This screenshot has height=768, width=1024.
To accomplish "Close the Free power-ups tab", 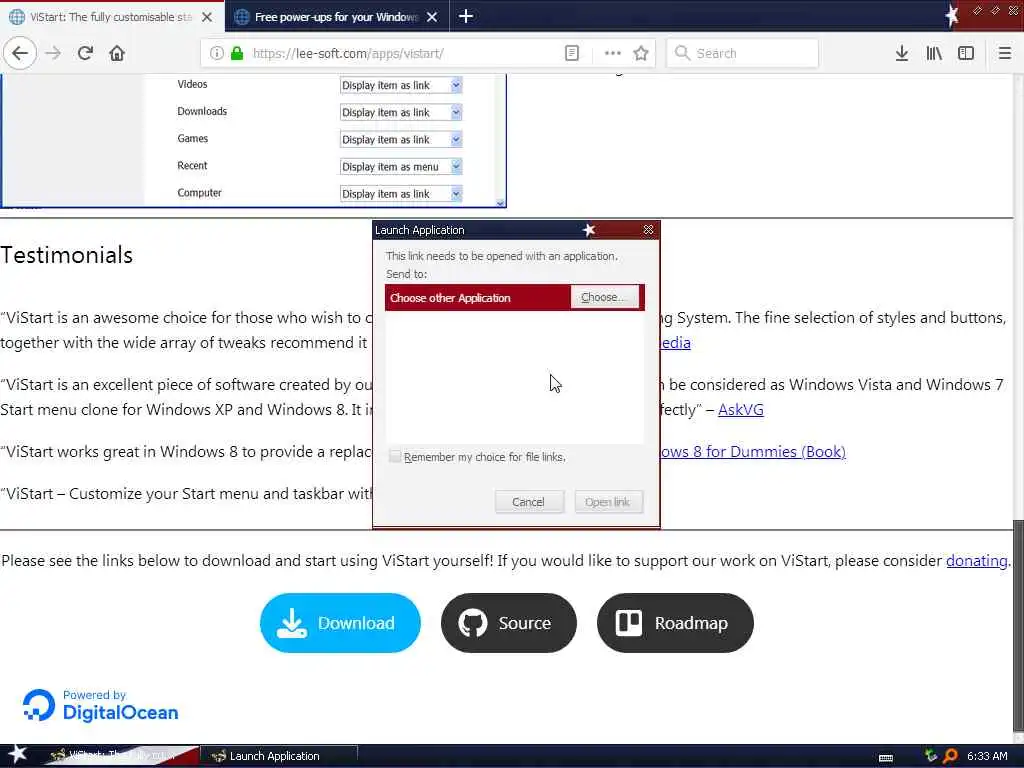I will (x=432, y=17).
